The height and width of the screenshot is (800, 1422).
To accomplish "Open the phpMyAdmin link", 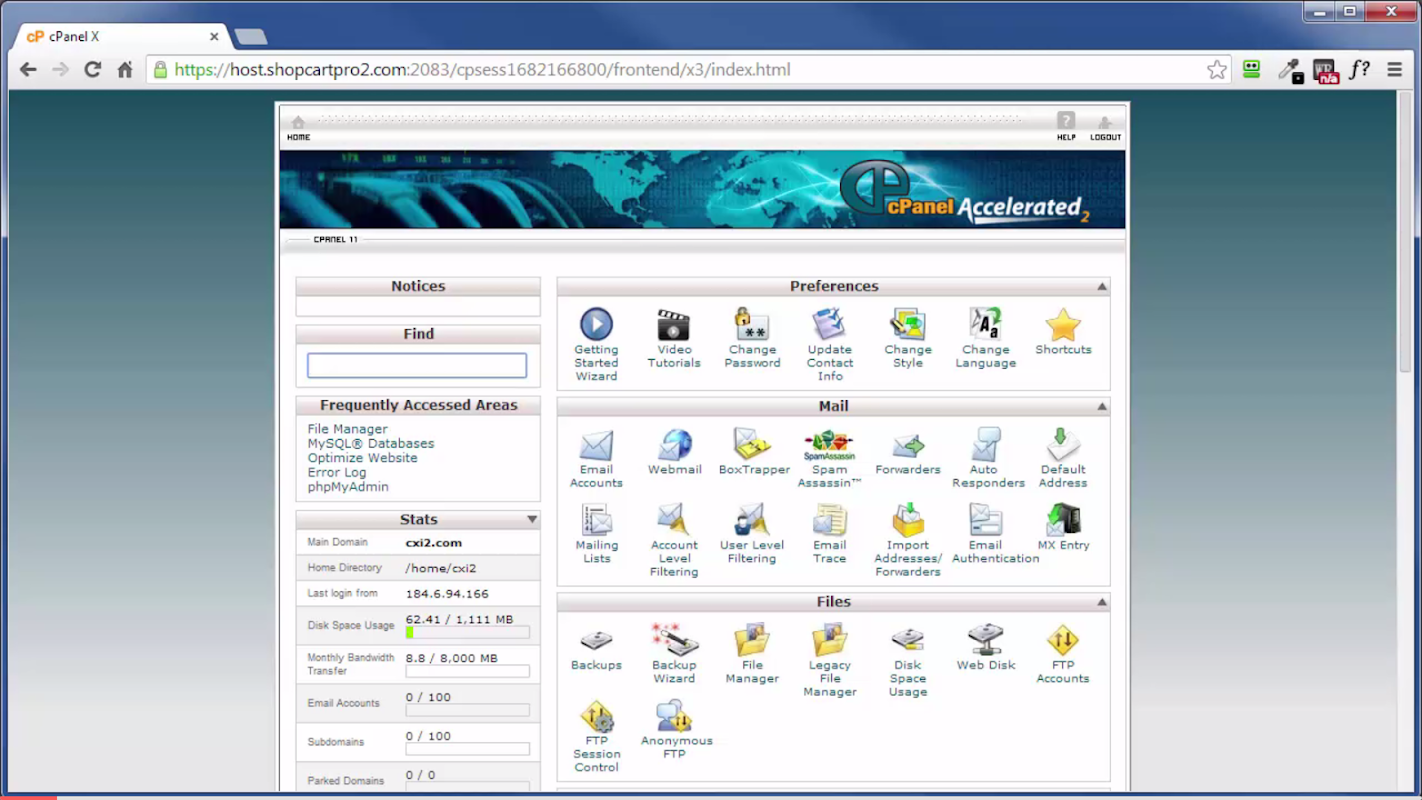I will coord(348,487).
